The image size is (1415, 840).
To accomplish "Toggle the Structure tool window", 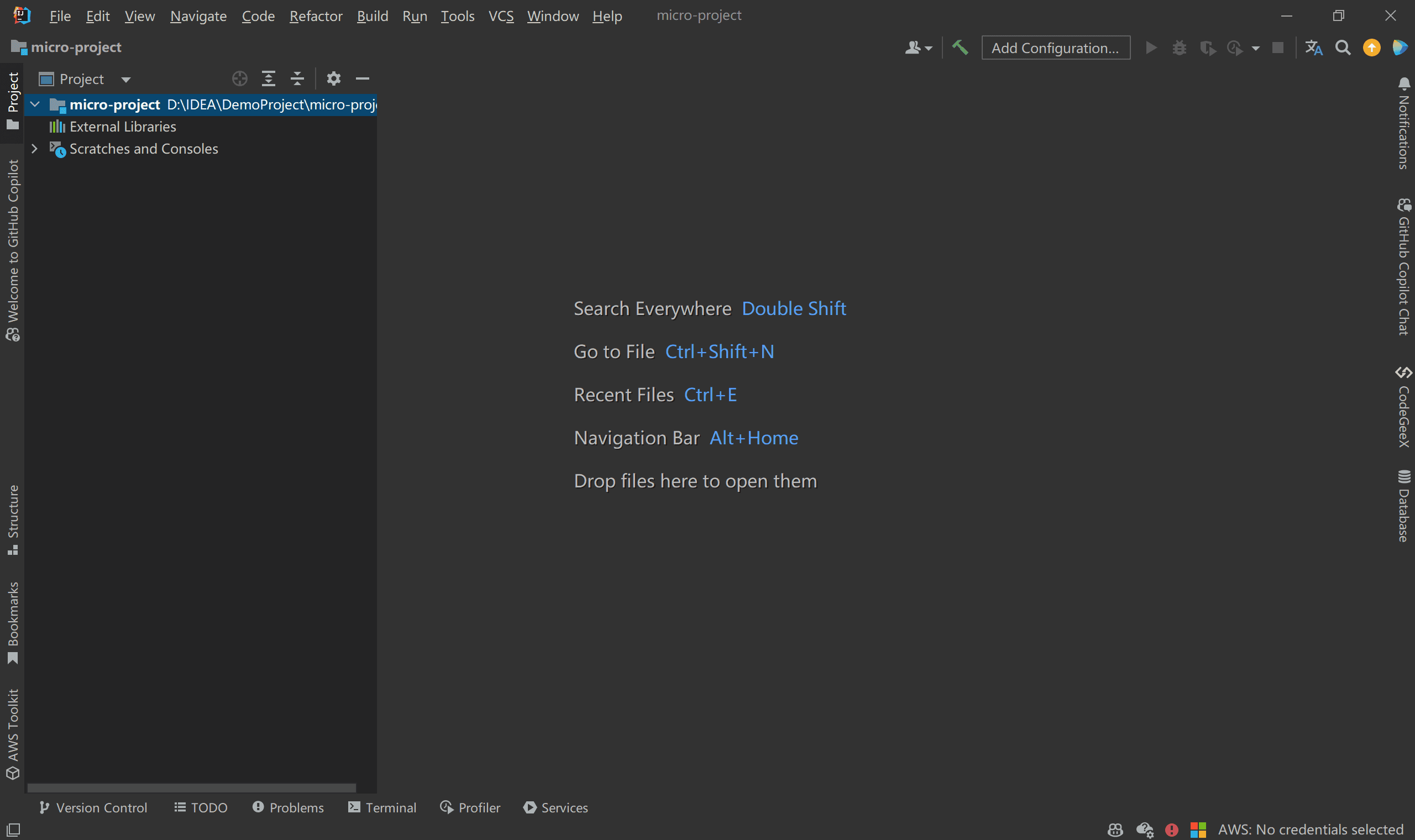I will [x=13, y=519].
